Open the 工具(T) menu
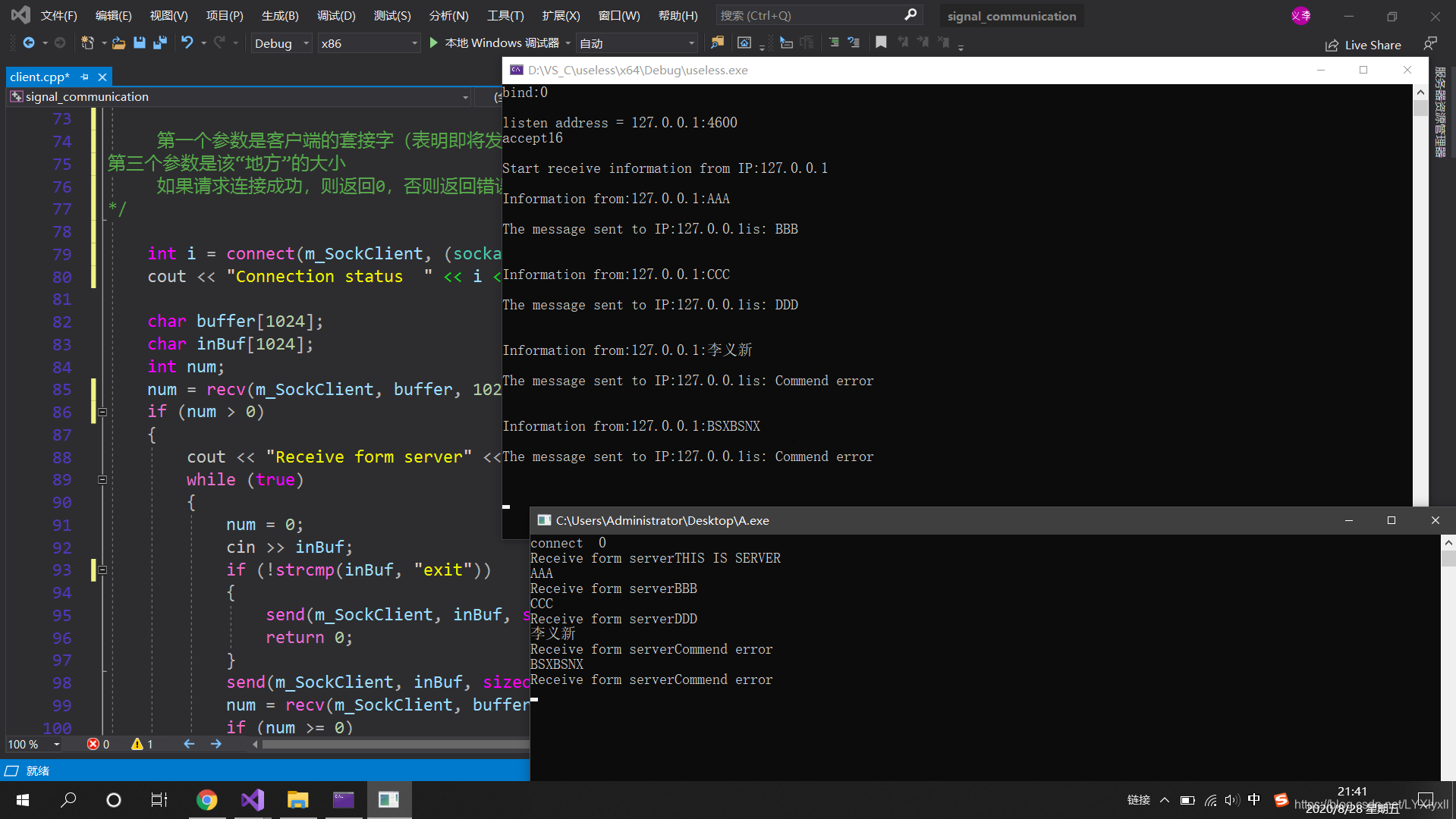 tap(505, 16)
